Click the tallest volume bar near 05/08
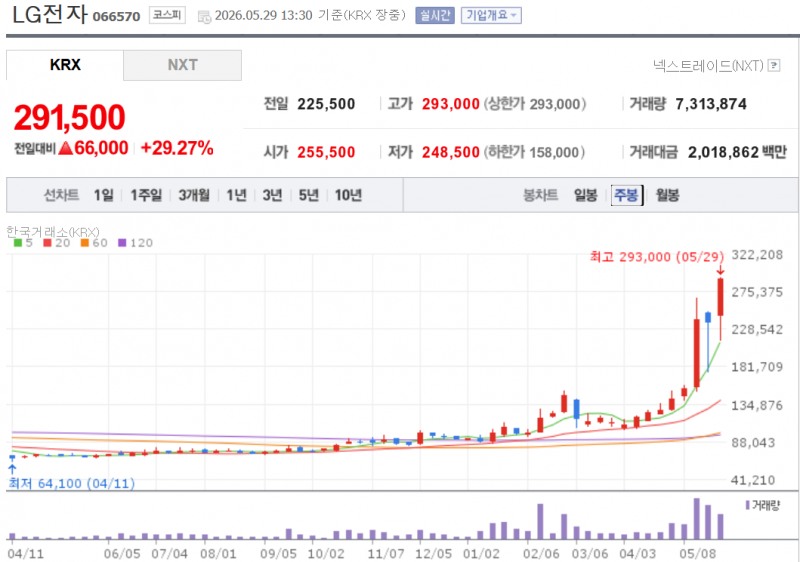Viewport: 800px width, 562px height. pos(696,519)
